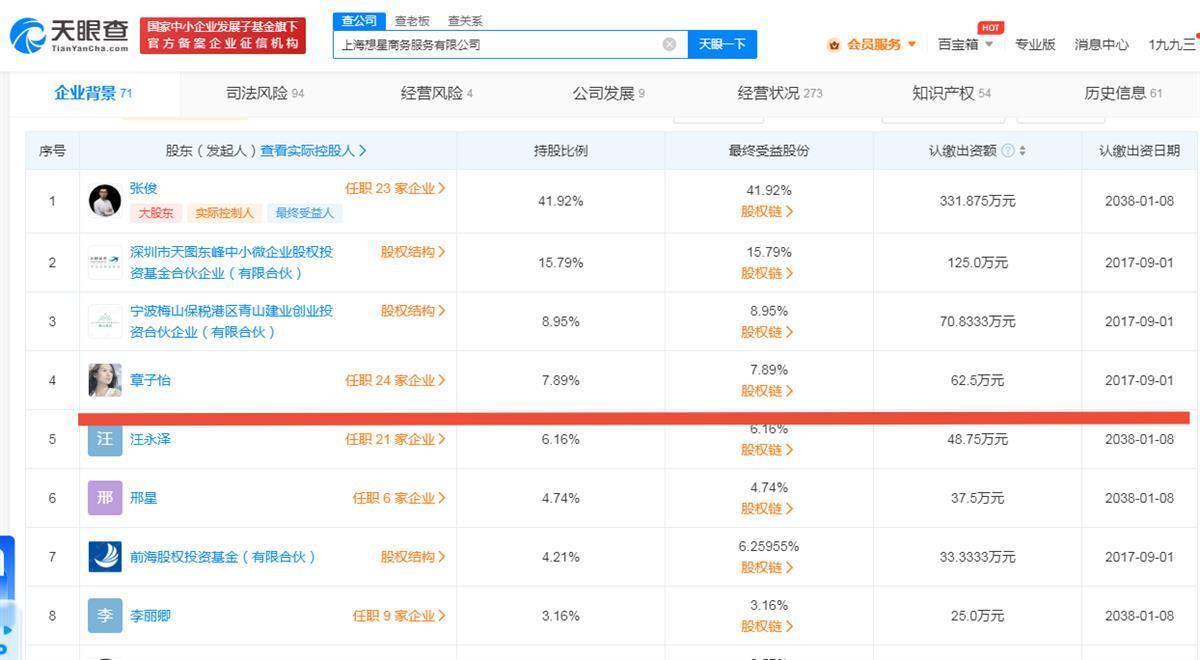Clear the search box with X icon
This screenshot has width=1200, height=660.
pyautogui.click(x=669, y=44)
